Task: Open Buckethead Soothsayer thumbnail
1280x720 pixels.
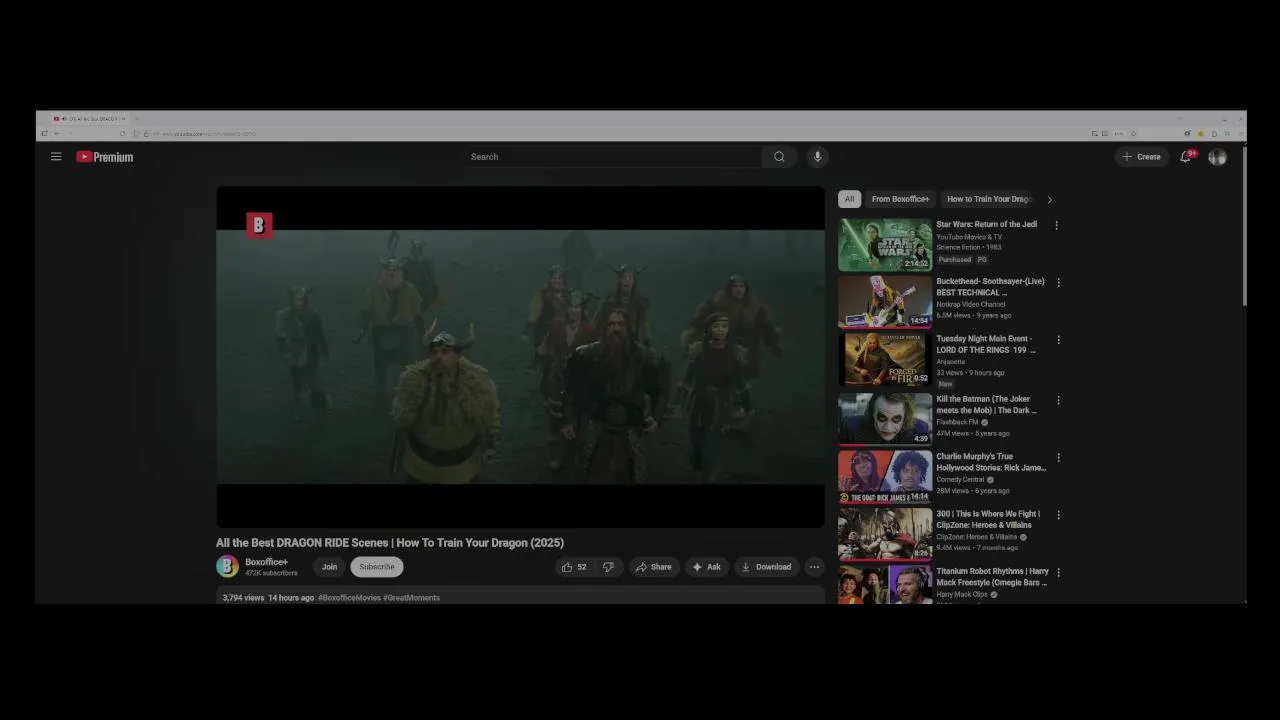Action: tap(885, 302)
